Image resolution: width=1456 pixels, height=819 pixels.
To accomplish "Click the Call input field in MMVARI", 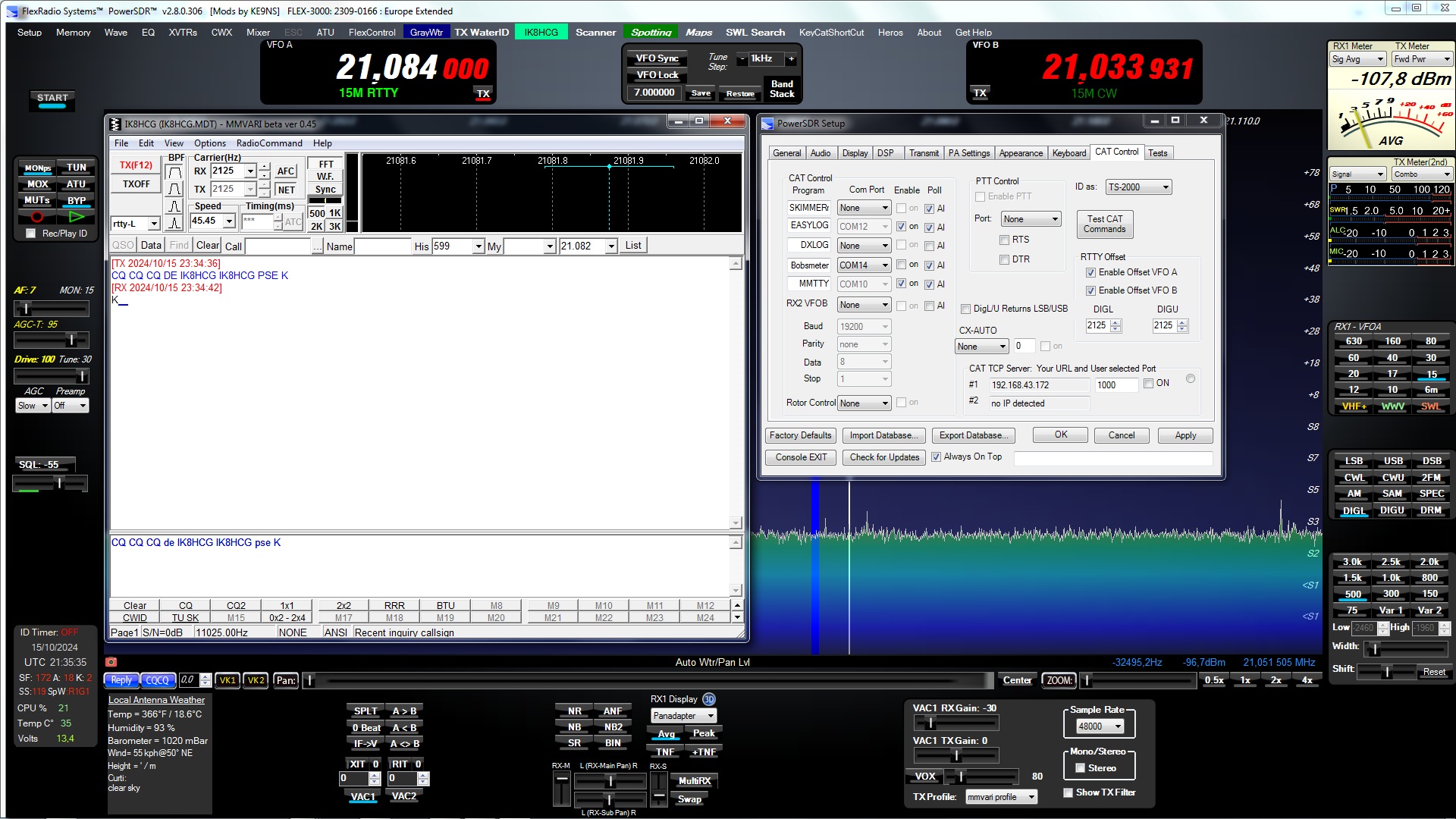I will (278, 246).
